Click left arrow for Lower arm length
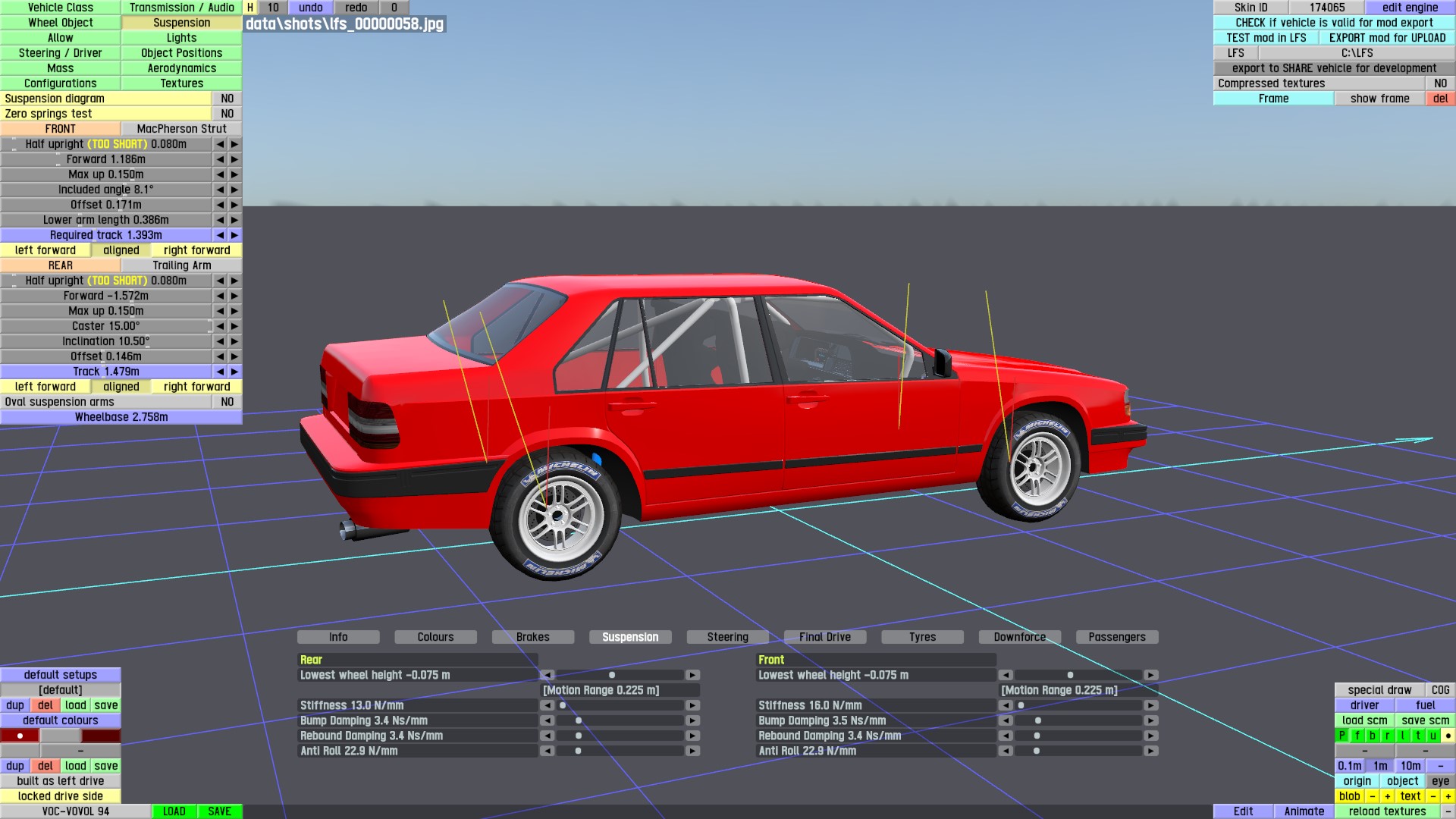Screen dimensions: 1456x819 tap(220, 220)
